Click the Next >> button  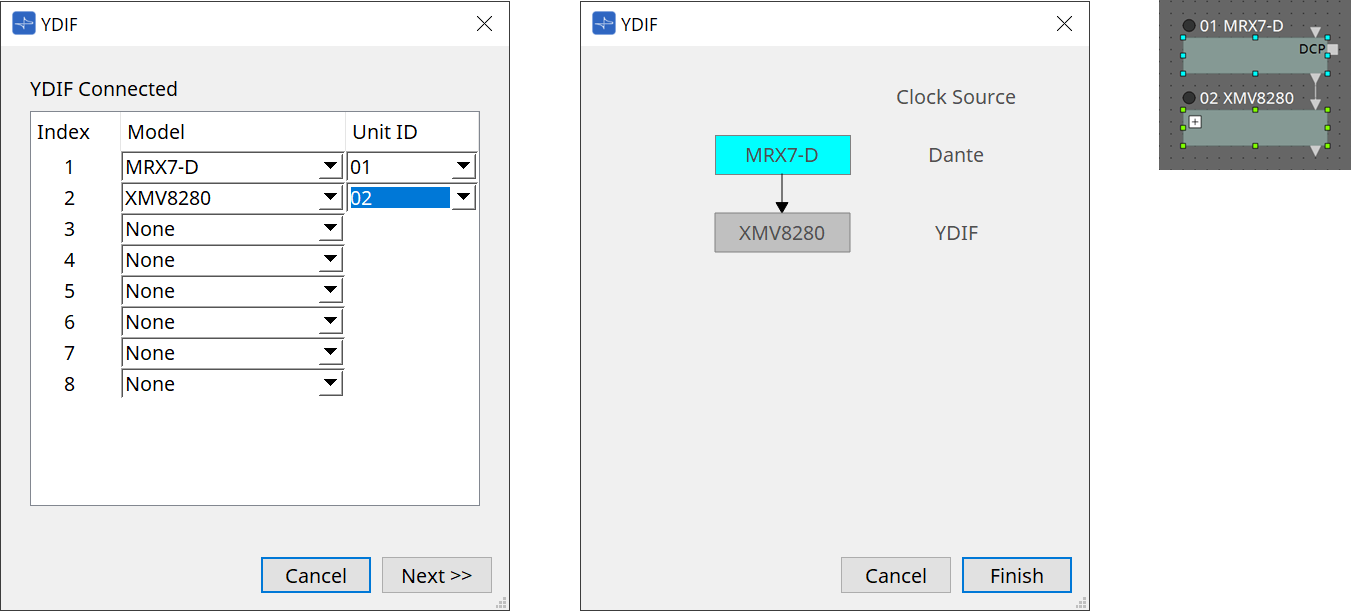436,575
